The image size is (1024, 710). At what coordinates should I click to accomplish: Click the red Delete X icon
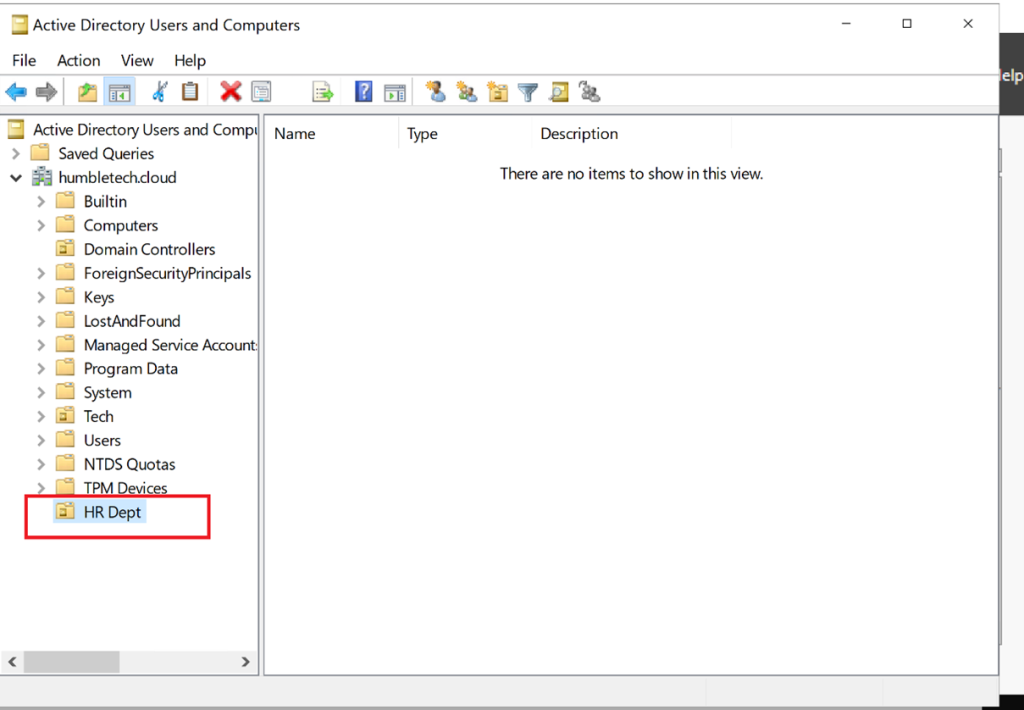(231, 93)
